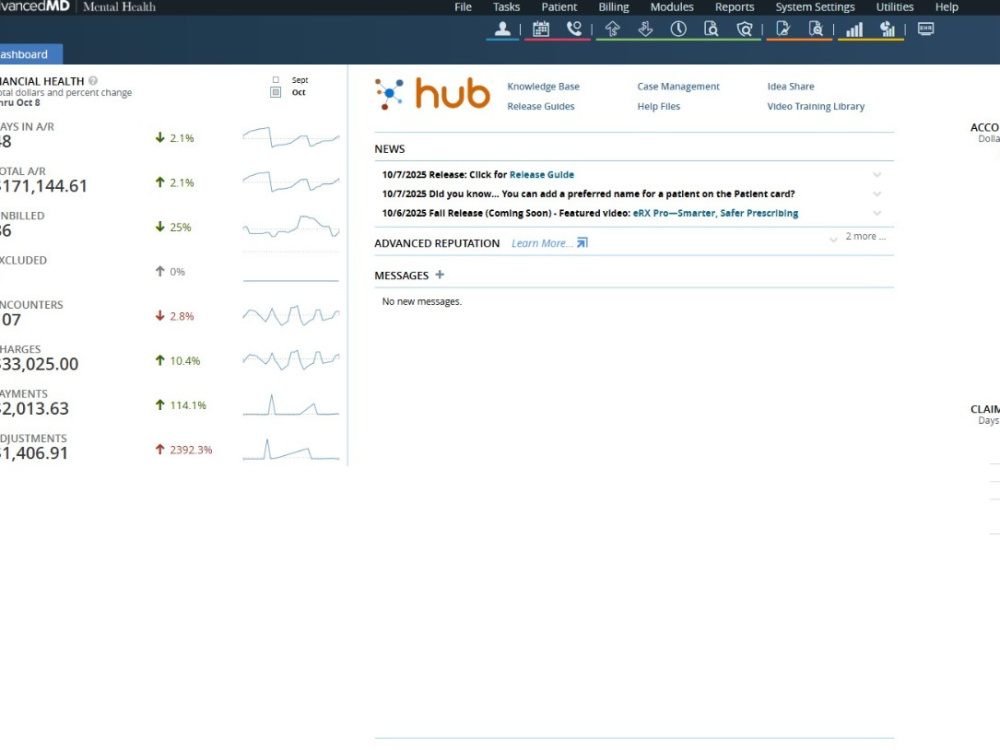
Task: Click the Payments sparkline chart
Action: click(x=291, y=405)
